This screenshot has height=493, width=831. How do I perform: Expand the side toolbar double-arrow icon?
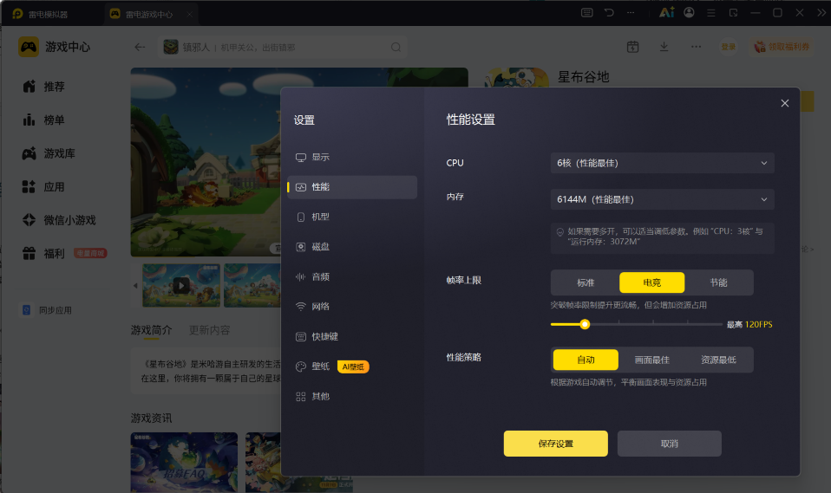point(821,13)
